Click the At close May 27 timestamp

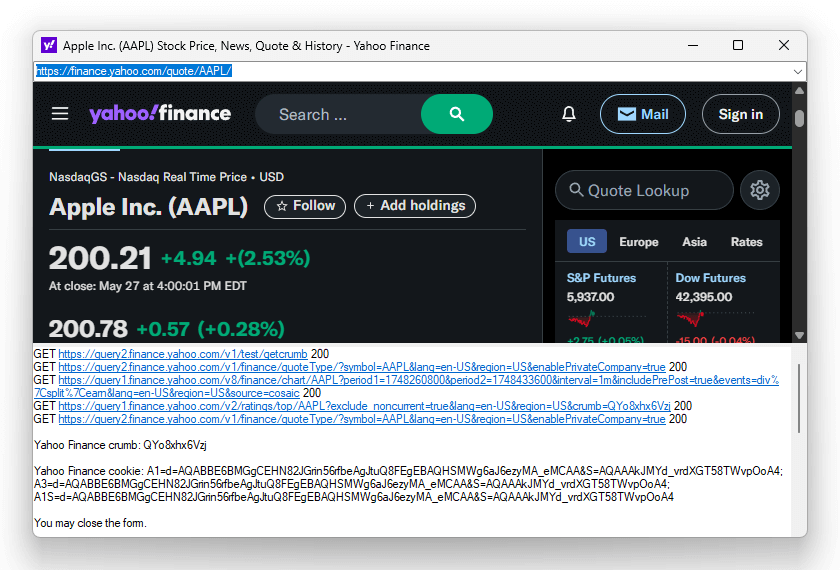(x=148, y=286)
